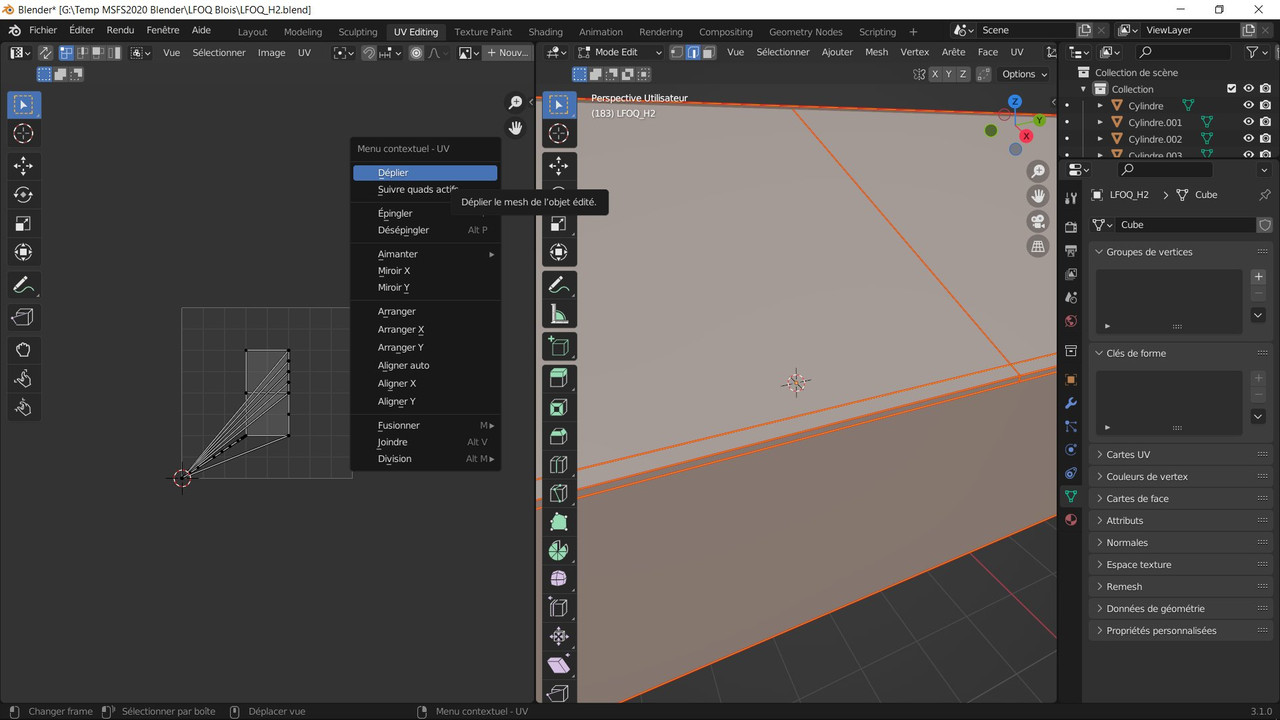Disable Cylindre in renders camera icon
Screen dimensions: 1280x720
pyautogui.click(x=1265, y=105)
